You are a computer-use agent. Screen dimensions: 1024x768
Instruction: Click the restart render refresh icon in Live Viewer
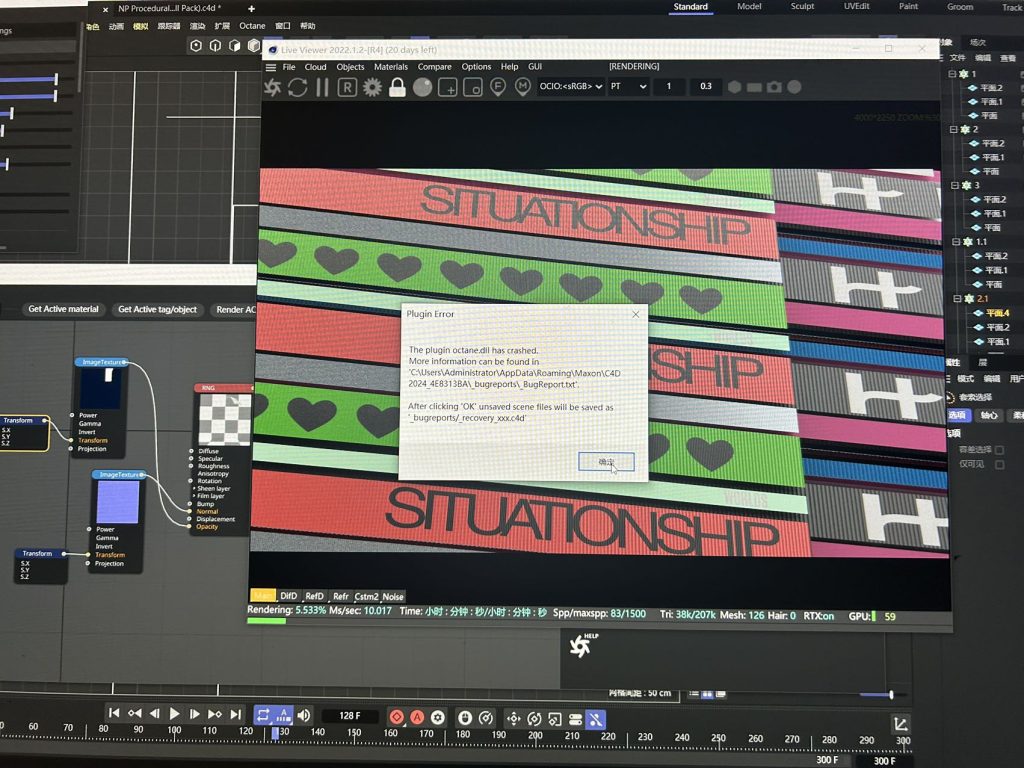click(x=297, y=87)
